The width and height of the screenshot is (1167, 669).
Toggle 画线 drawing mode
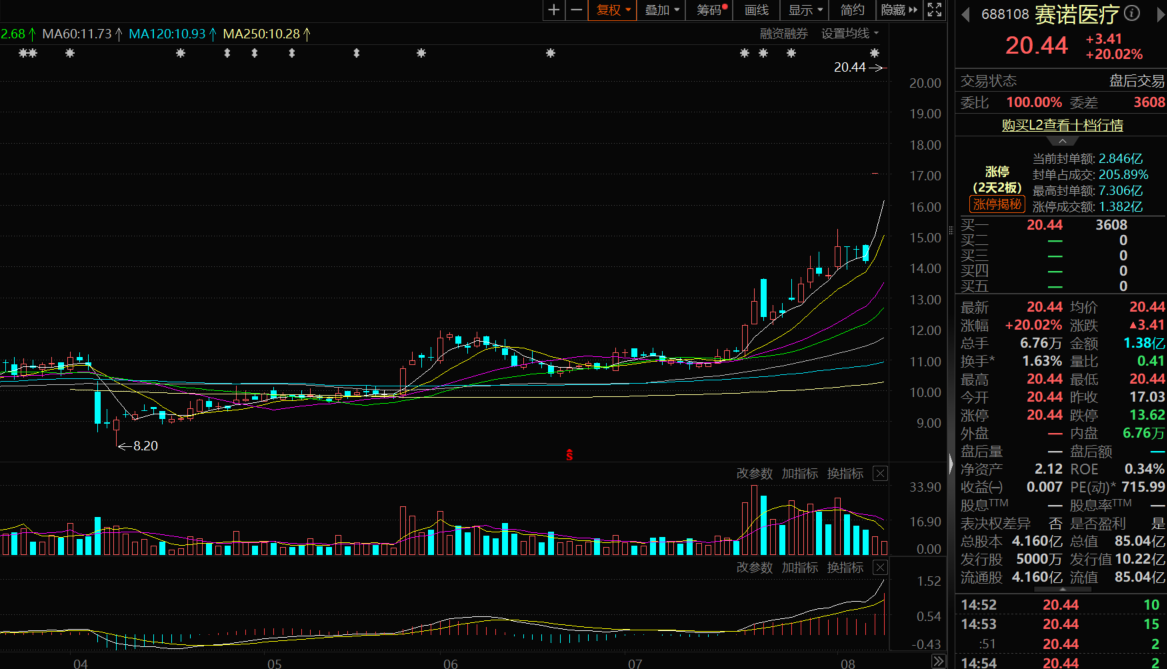click(756, 10)
